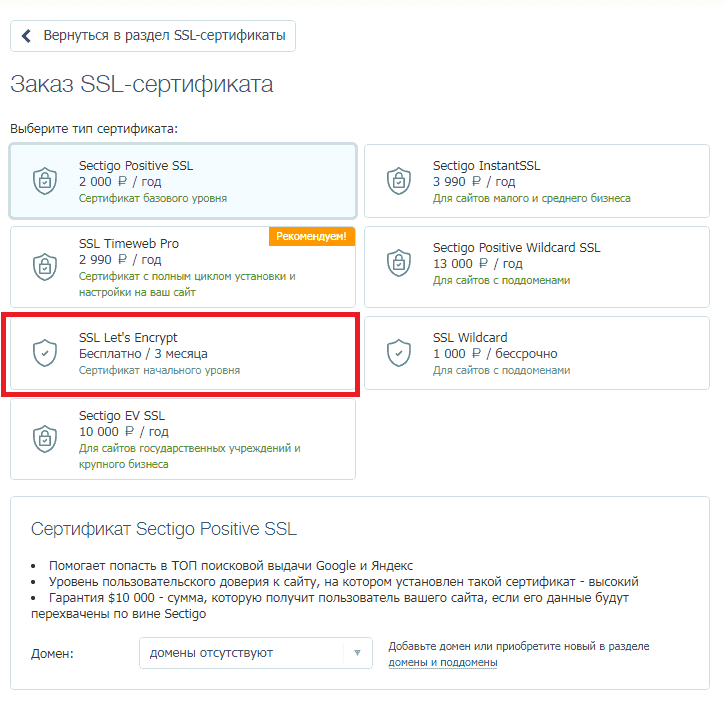
Task: Click the shield icon of Sectigo Positive Wildcard SSL
Action: coord(399,262)
